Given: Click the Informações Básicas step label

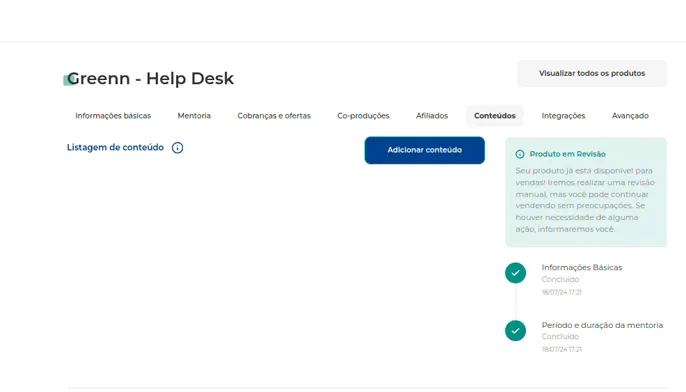Looking at the screenshot, I should (581, 267).
